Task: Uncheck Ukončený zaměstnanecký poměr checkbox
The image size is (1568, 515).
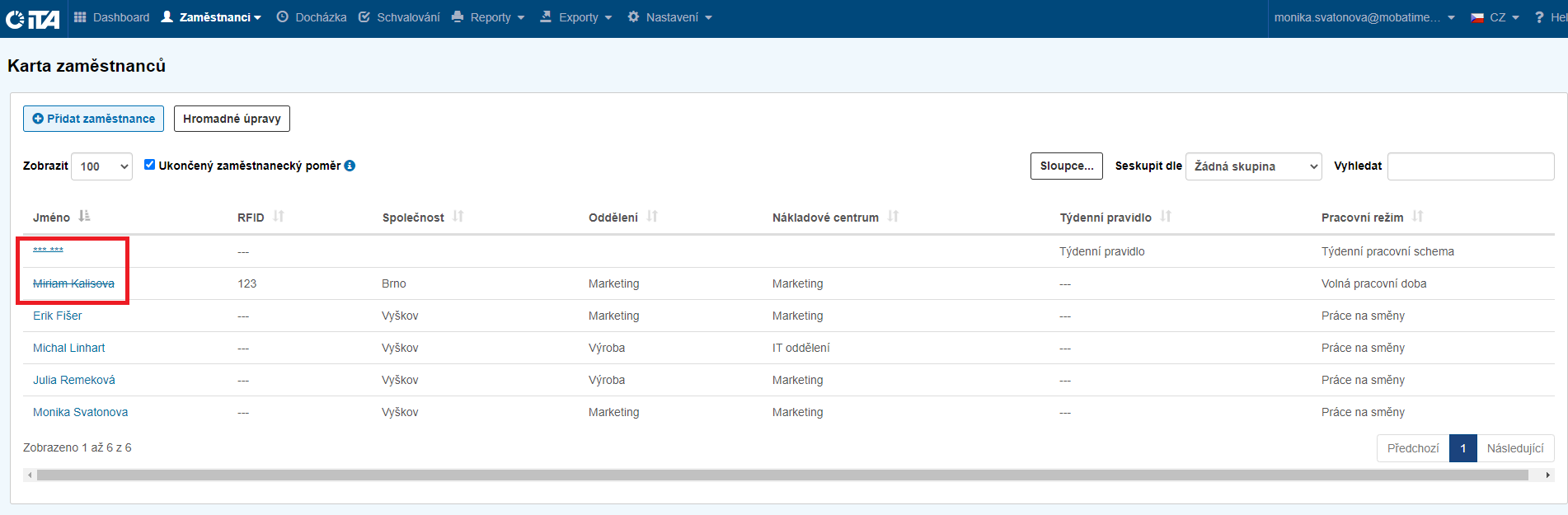Action: (x=149, y=165)
